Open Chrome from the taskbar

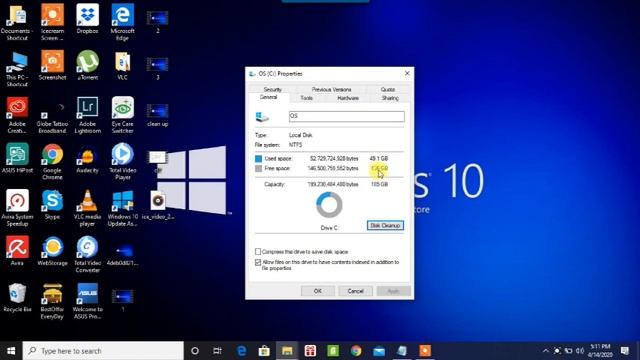click(356, 351)
